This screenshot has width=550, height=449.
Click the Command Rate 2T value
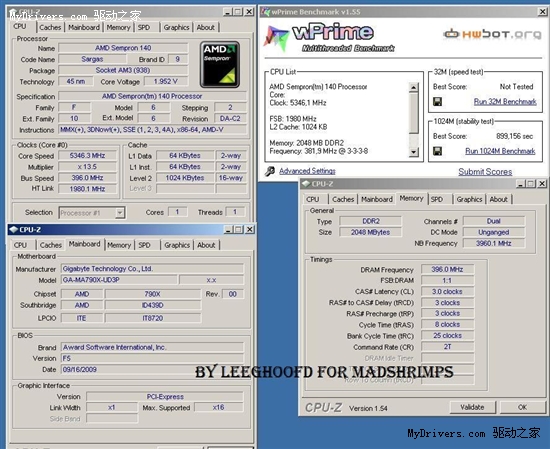pos(447,347)
